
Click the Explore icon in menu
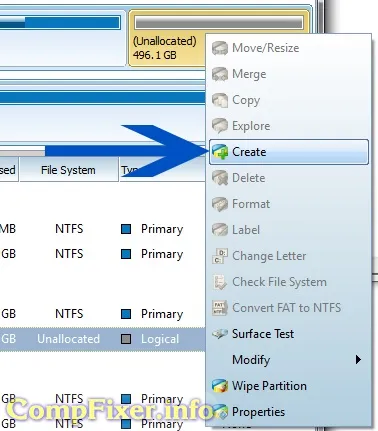click(x=220, y=126)
